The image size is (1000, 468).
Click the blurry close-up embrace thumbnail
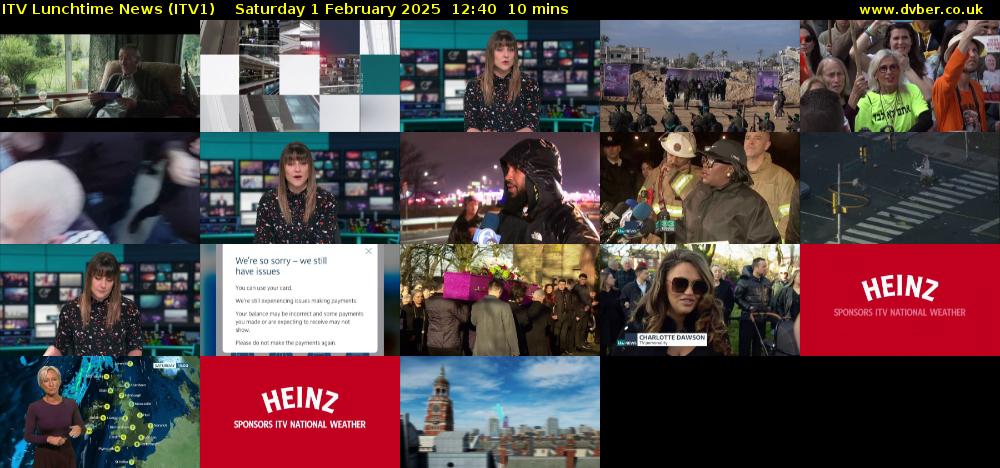[x=99, y=188]
